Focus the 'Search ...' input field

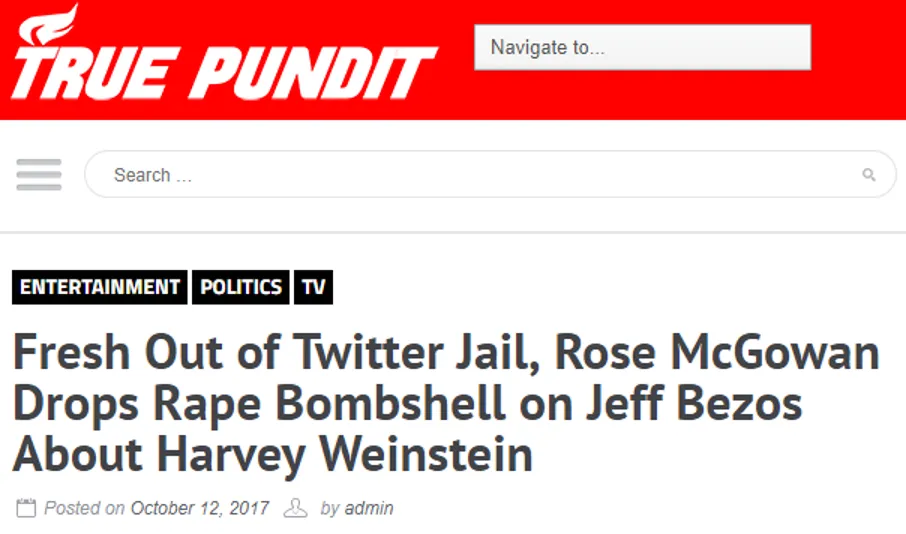click(490, 174)
